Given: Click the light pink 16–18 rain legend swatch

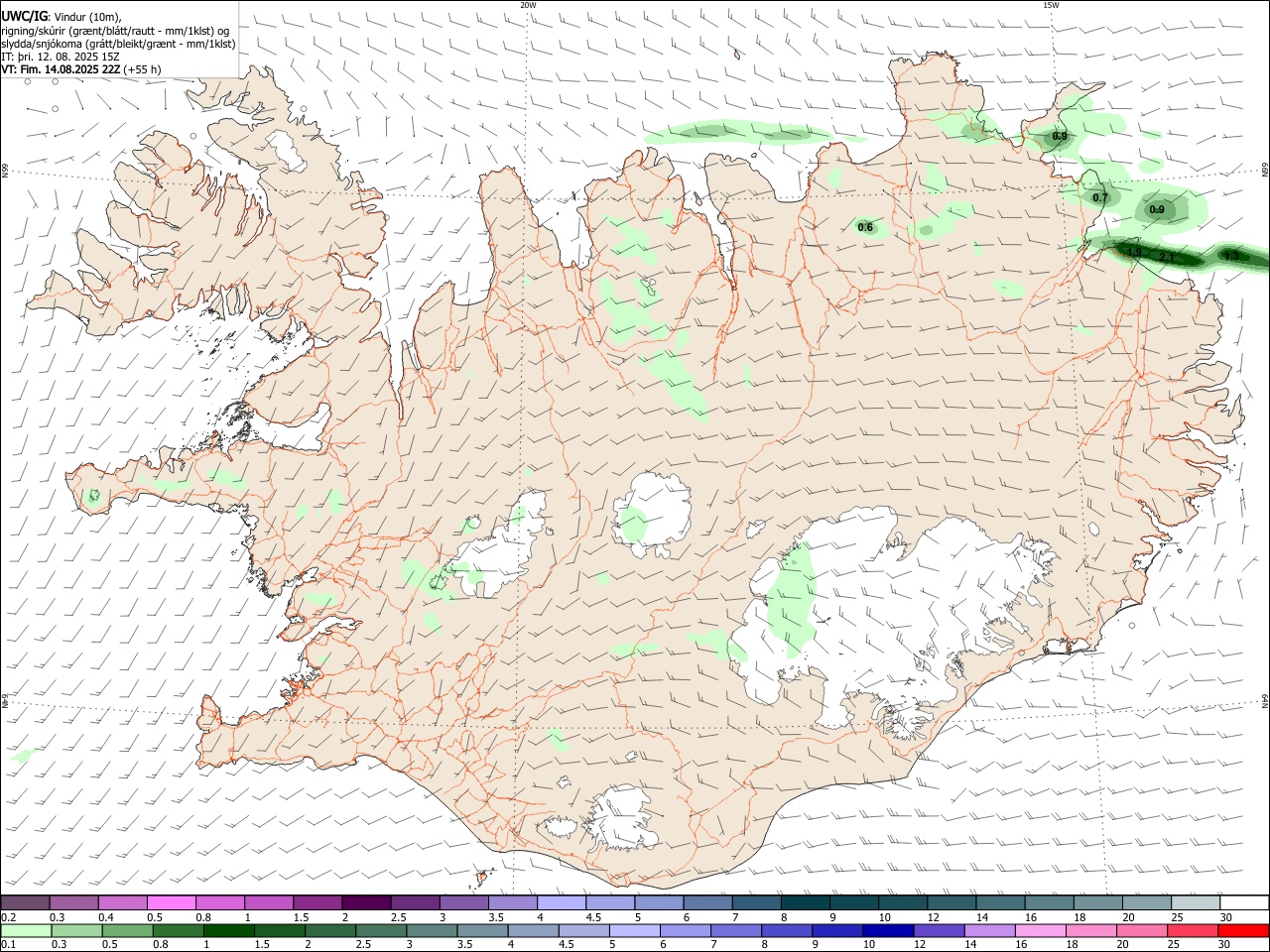Looking at the screenshot, I should click(1039, 931).
